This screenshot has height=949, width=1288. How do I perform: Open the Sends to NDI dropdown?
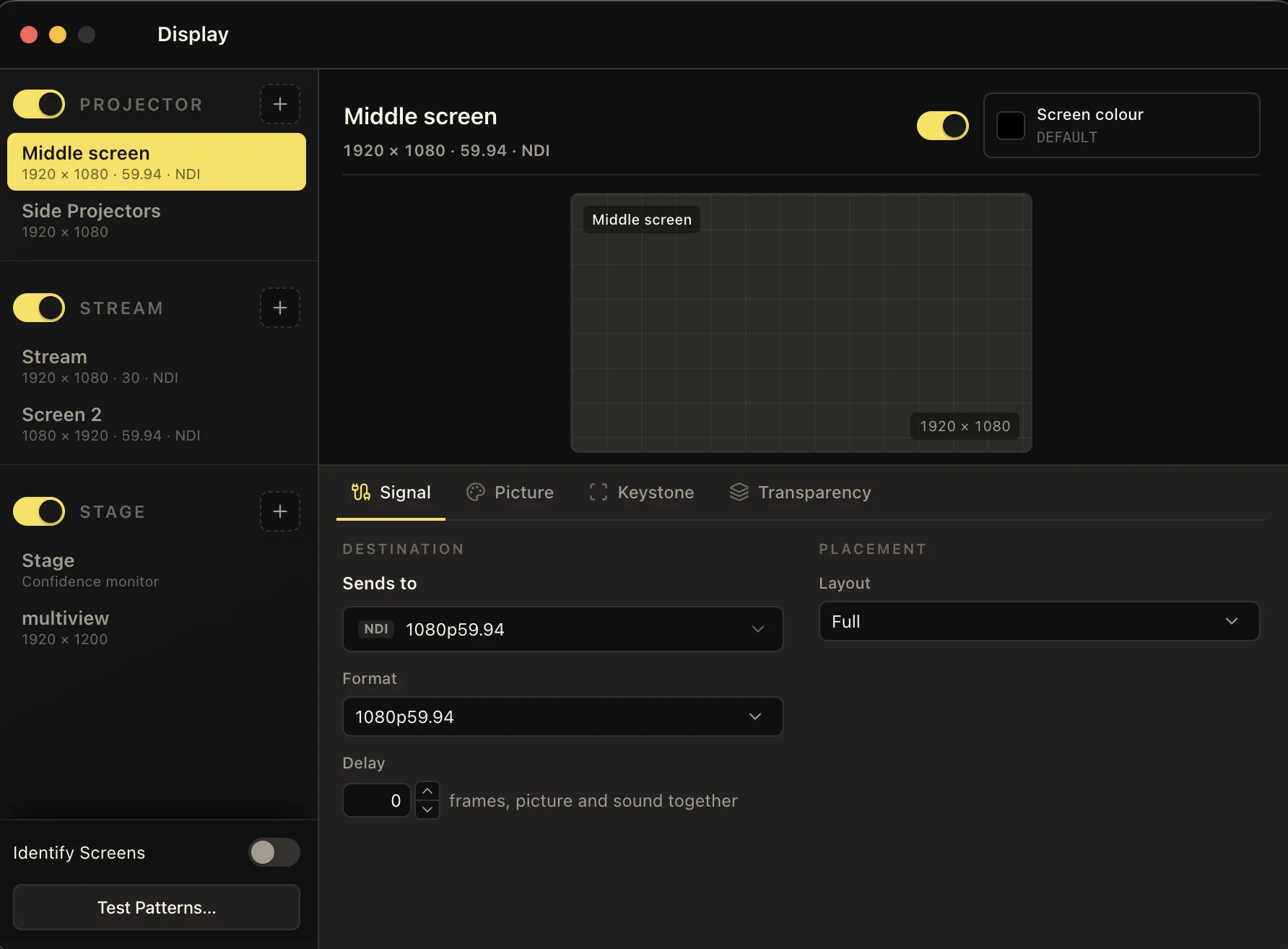coord(563,629)
